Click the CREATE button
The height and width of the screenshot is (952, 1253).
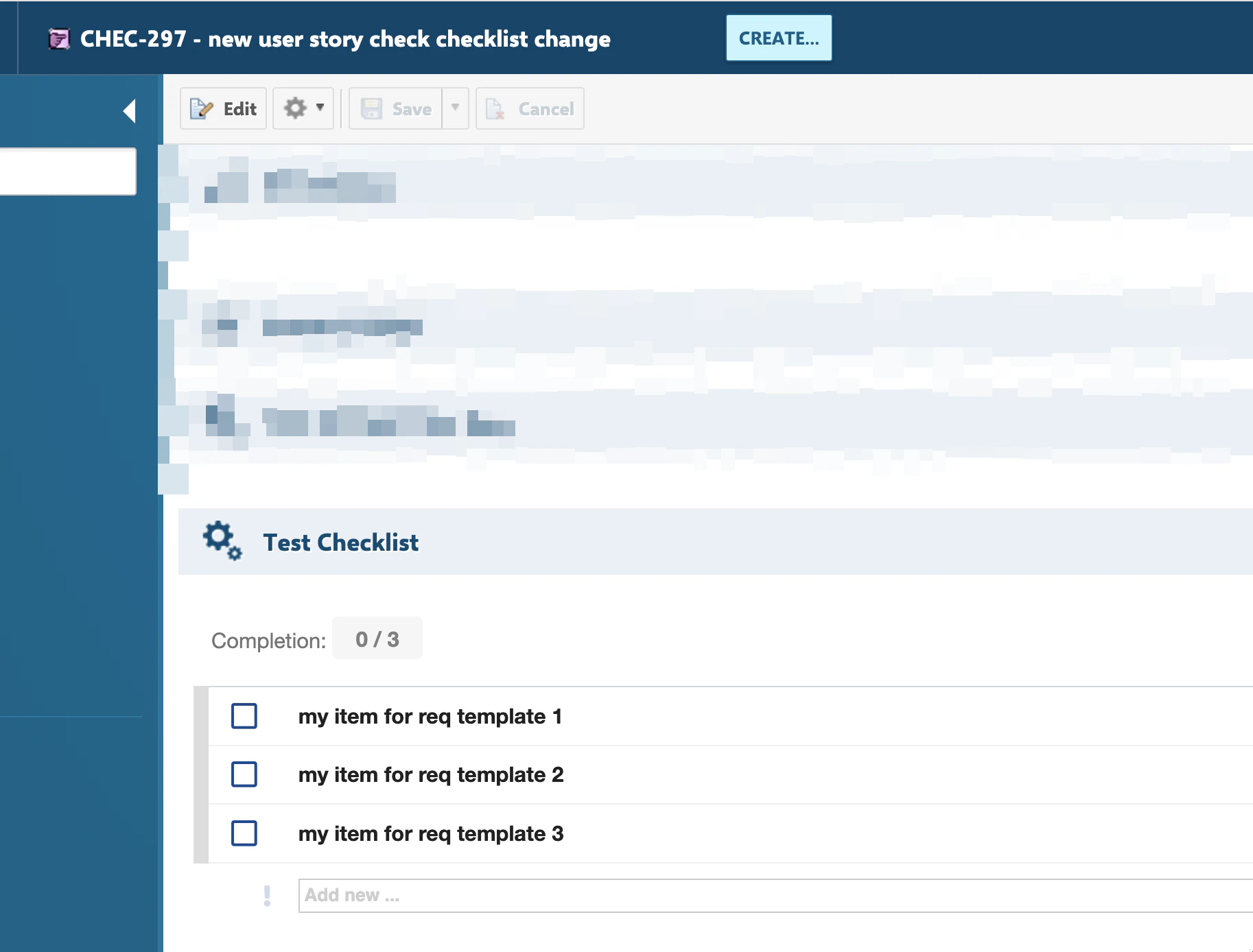[778, 38]
